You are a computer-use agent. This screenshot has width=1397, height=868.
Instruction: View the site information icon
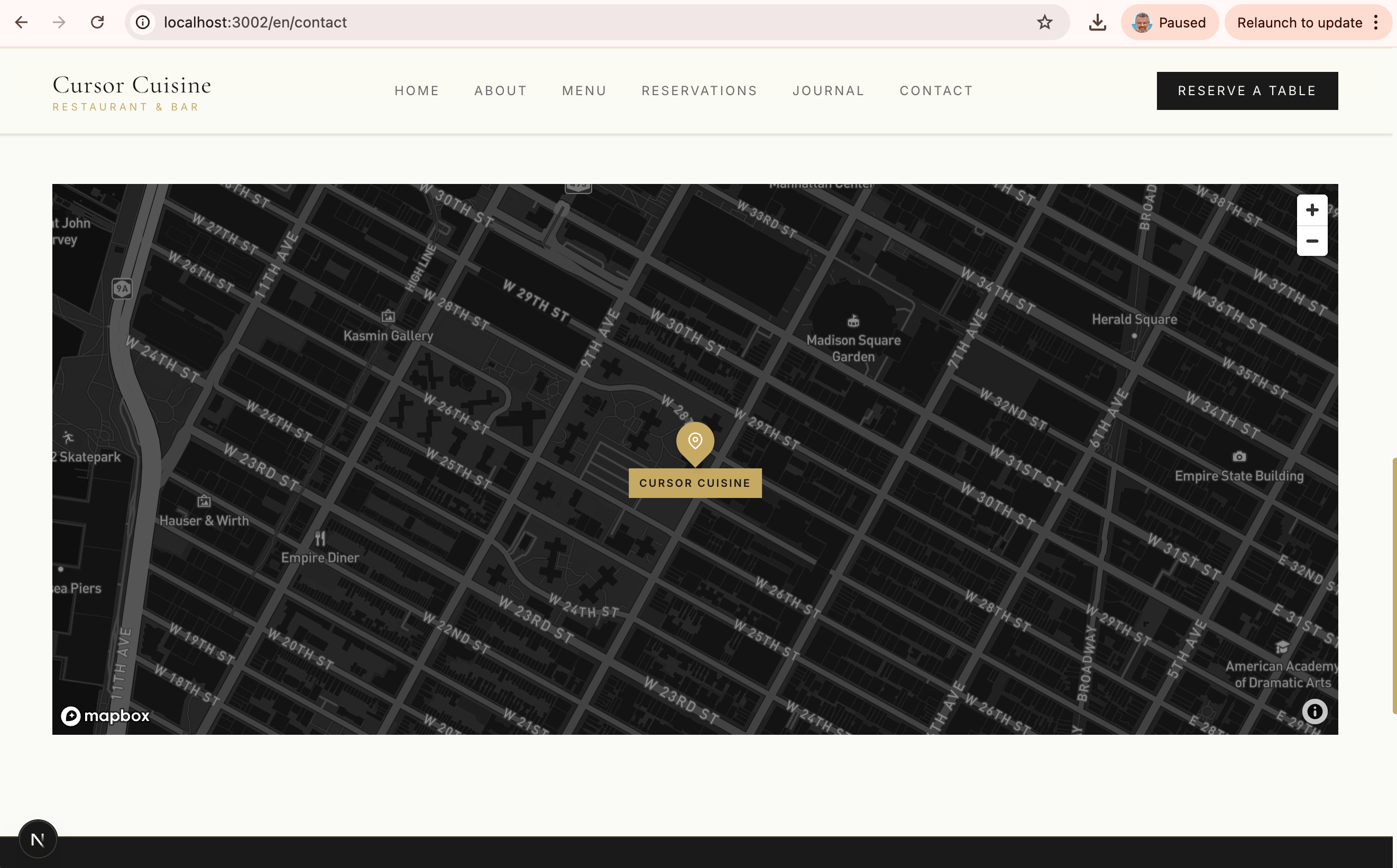coord(143,22)
